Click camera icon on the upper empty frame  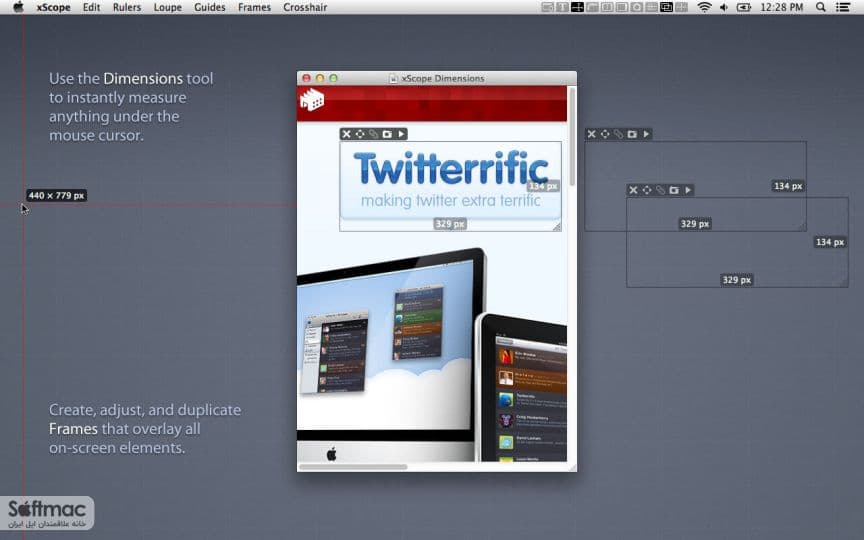(x=632, y=134)
